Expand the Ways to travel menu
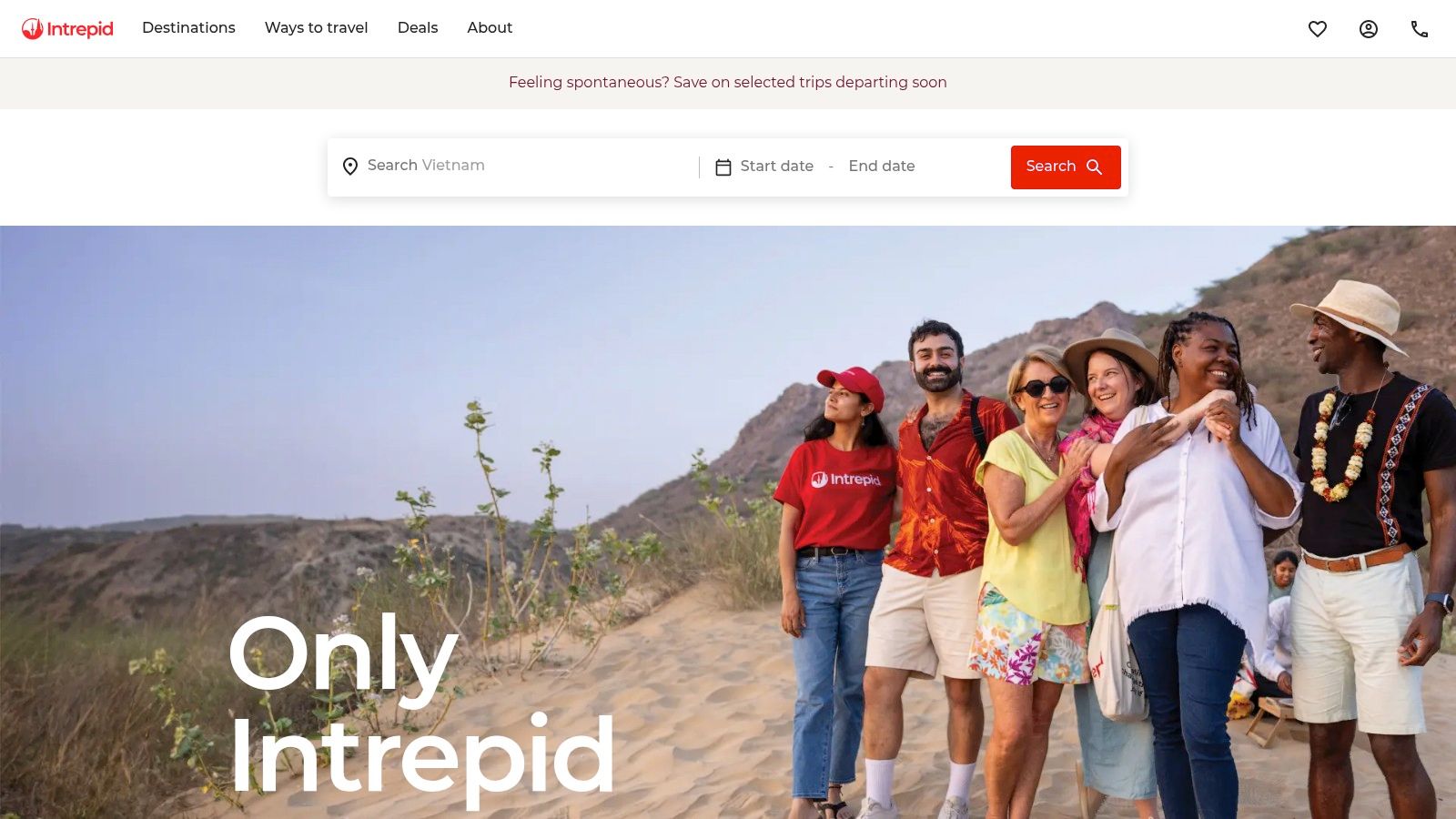 (317, 28)
